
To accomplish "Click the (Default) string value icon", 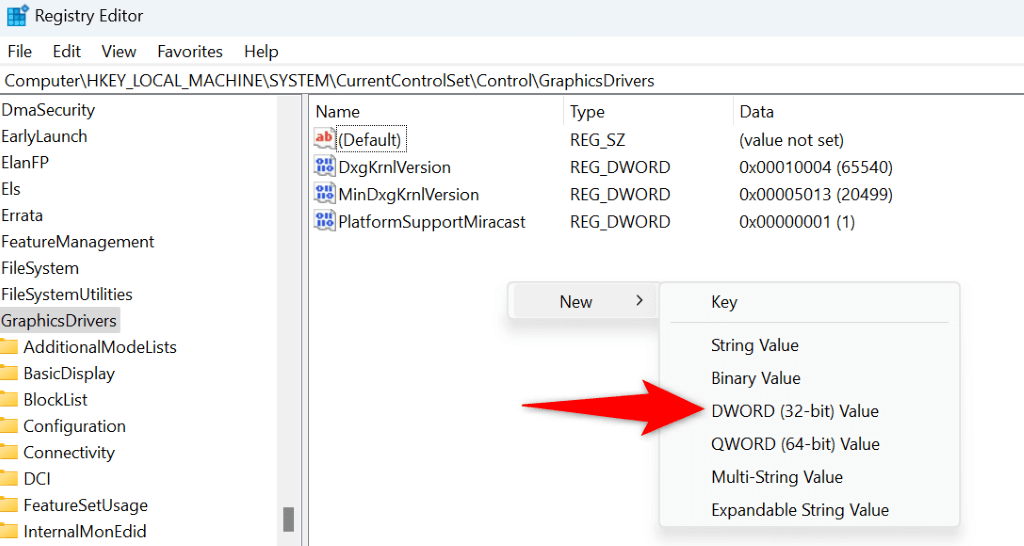I will pos(325,140).
